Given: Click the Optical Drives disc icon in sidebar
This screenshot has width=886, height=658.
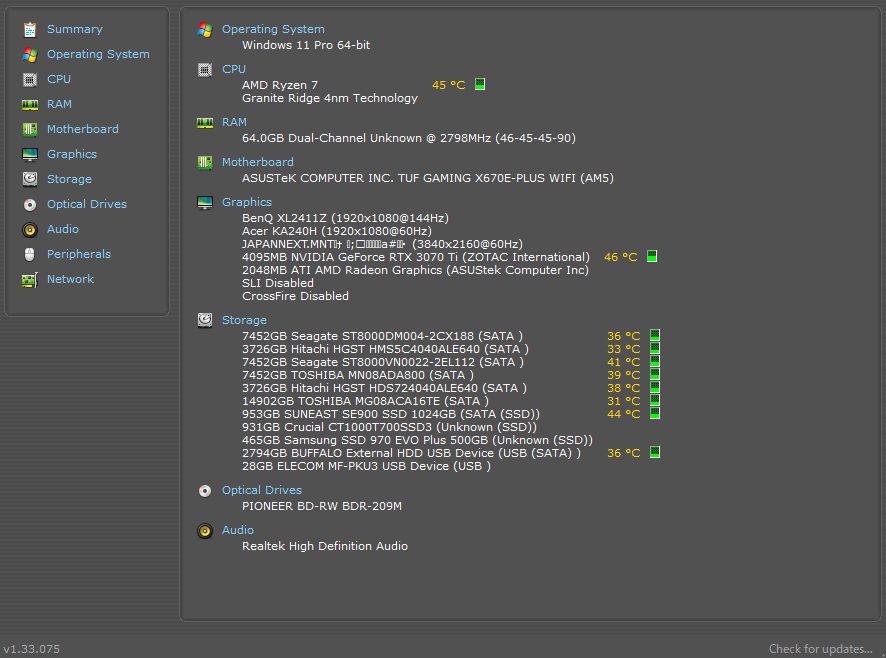Looking at the screenshot, I should click(30, 204).
